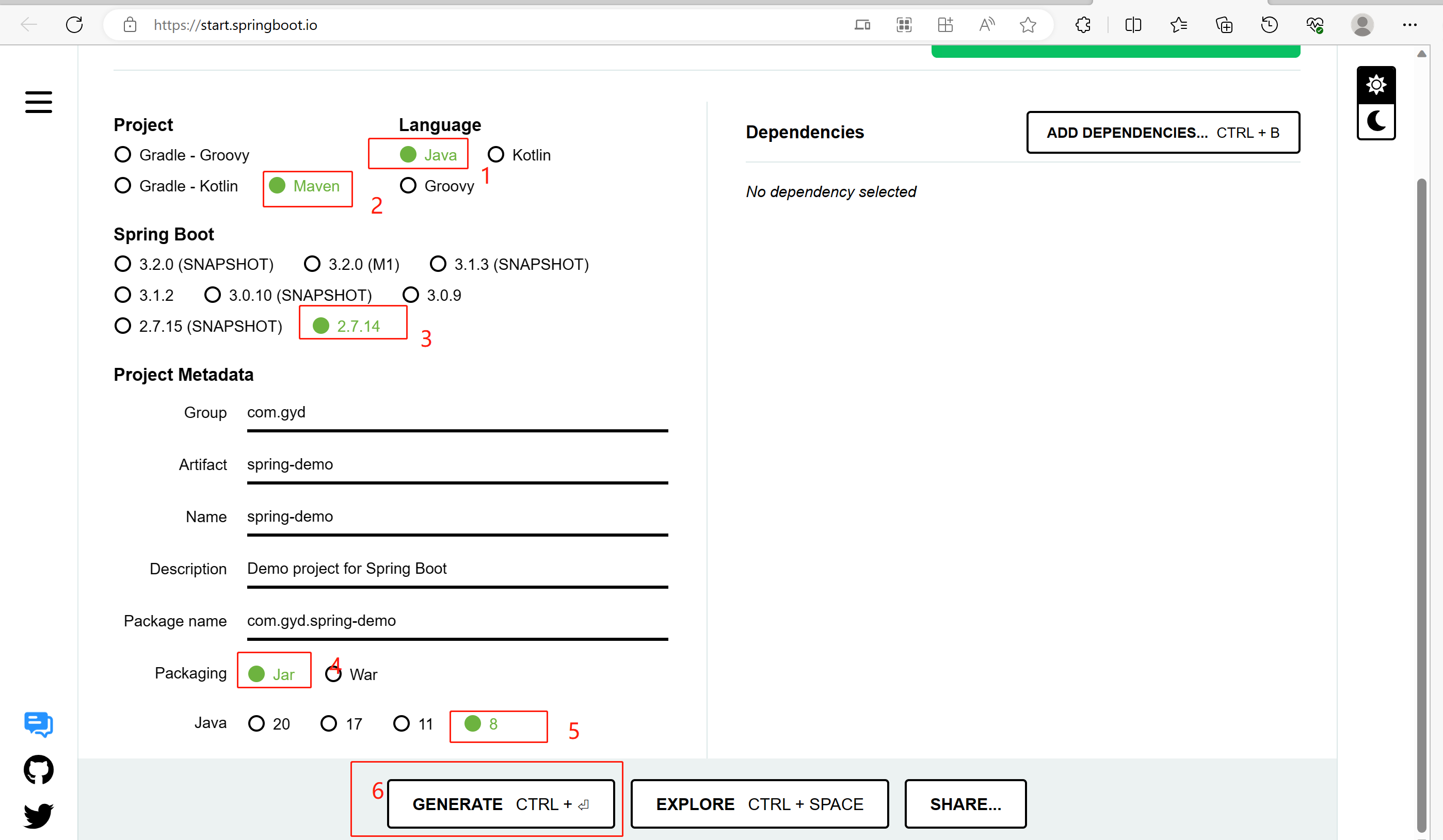Choose Kotlin as the language
Image resolution: width=1443 pixels, height=840 pixels.
(x=519, y=155)
